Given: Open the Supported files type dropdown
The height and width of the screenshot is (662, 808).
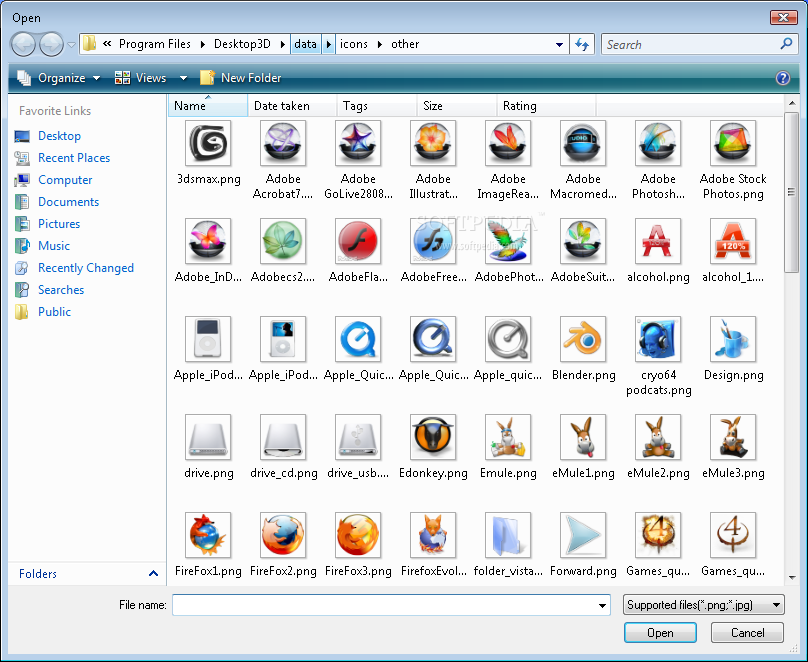Looking at the screenshot, I should click(703, 605).
